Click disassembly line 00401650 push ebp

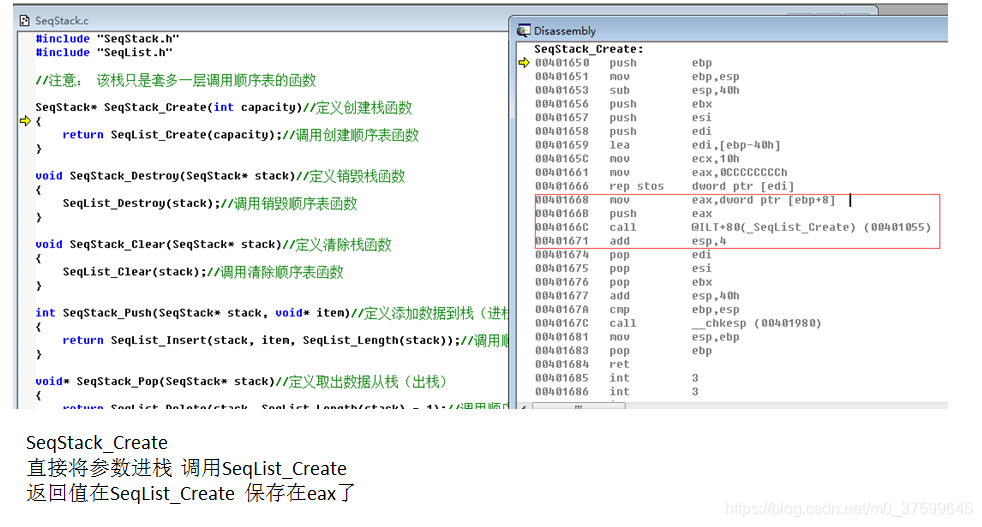(x=623, y=63)
